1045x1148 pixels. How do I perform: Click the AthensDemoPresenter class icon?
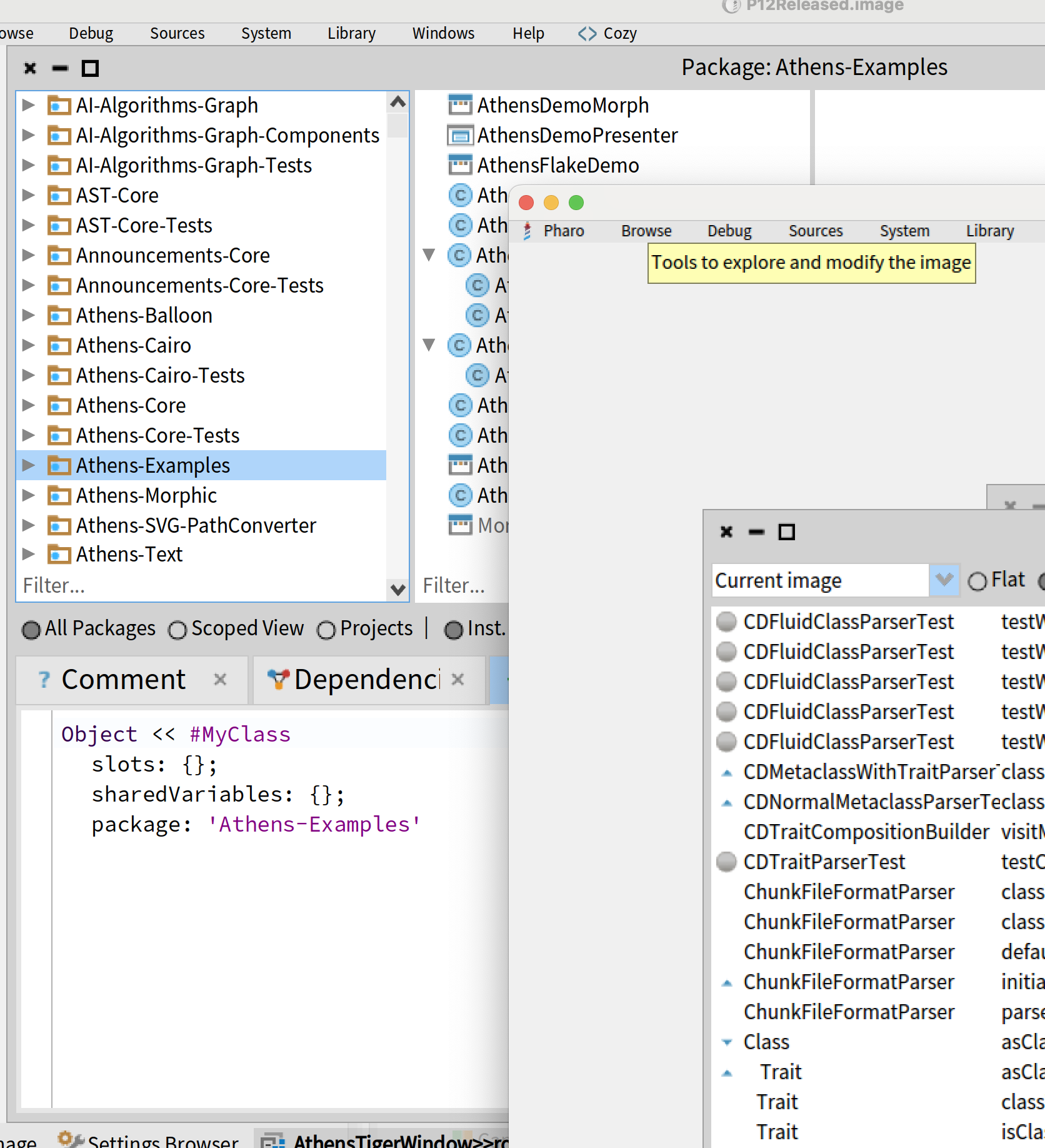tap(460, 135)
